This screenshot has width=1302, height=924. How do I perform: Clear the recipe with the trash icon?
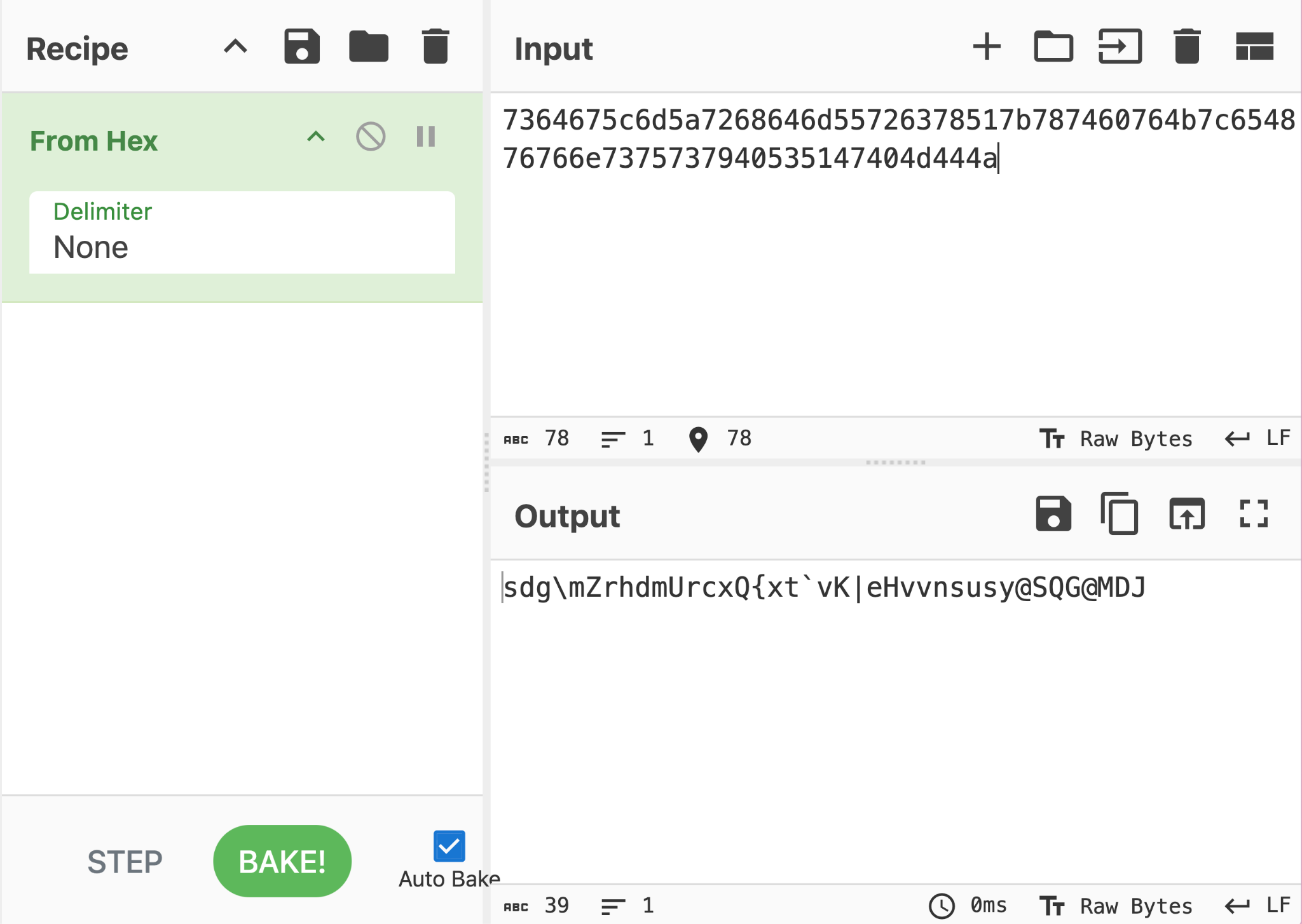(x=435, y=47)
